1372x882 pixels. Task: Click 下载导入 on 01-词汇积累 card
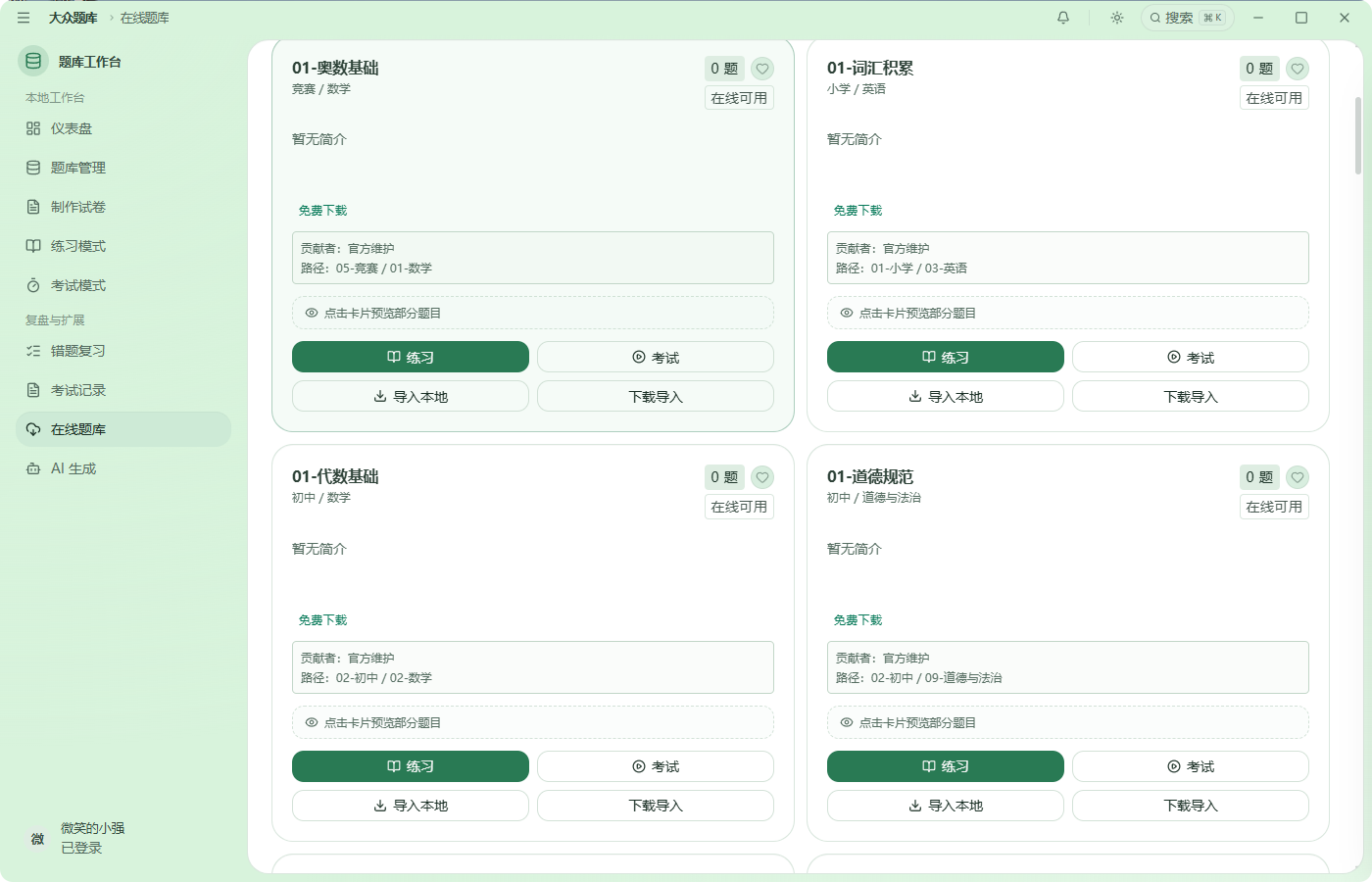coord(1191,396)
